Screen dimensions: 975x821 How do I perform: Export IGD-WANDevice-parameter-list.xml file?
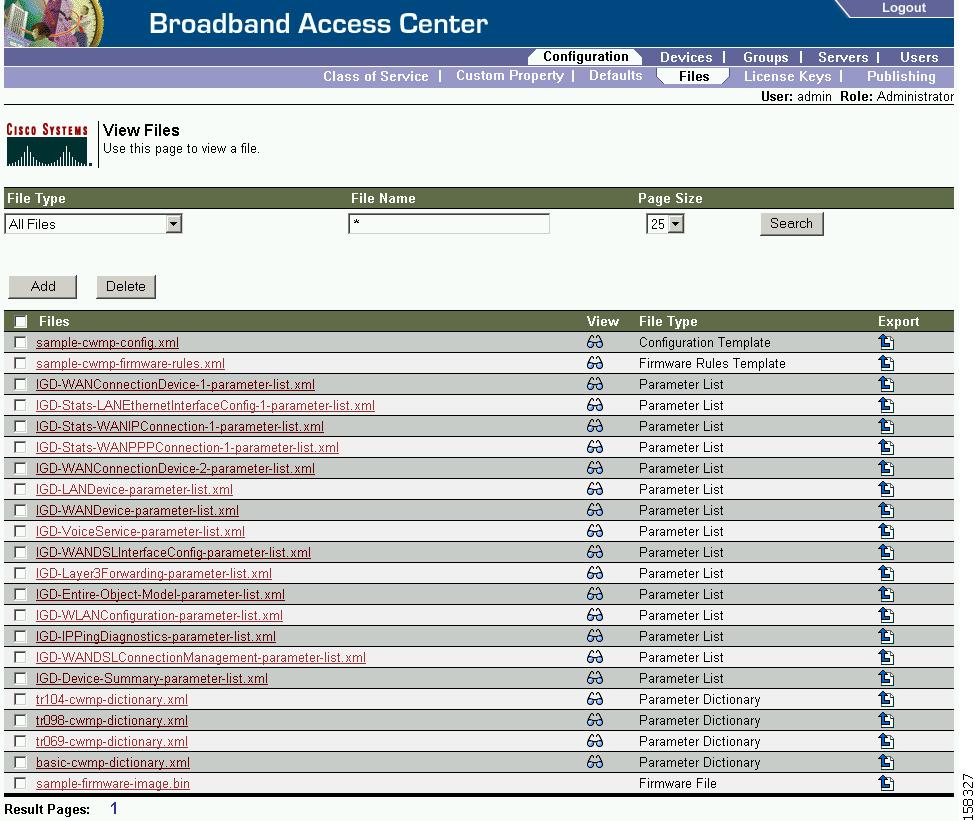[x=886, y=510]
